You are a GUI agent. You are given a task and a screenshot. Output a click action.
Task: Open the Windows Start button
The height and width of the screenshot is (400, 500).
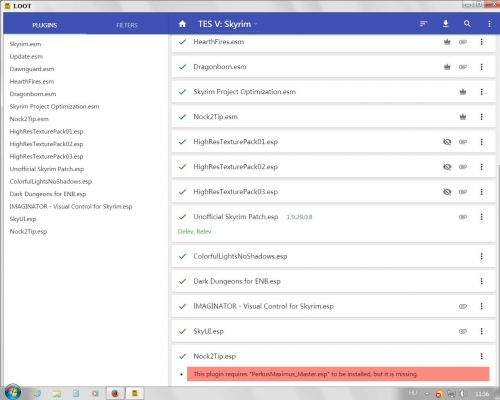click(13, 393)
